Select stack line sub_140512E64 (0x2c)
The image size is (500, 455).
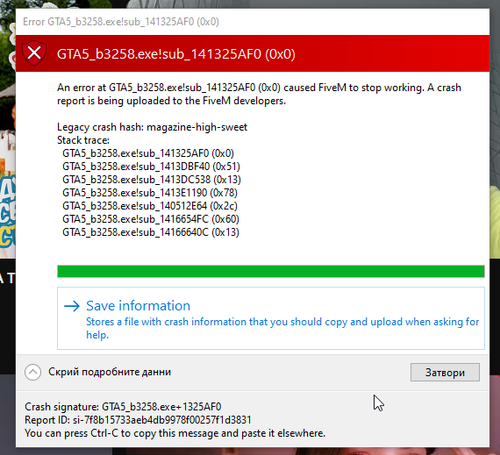[150, 206]
